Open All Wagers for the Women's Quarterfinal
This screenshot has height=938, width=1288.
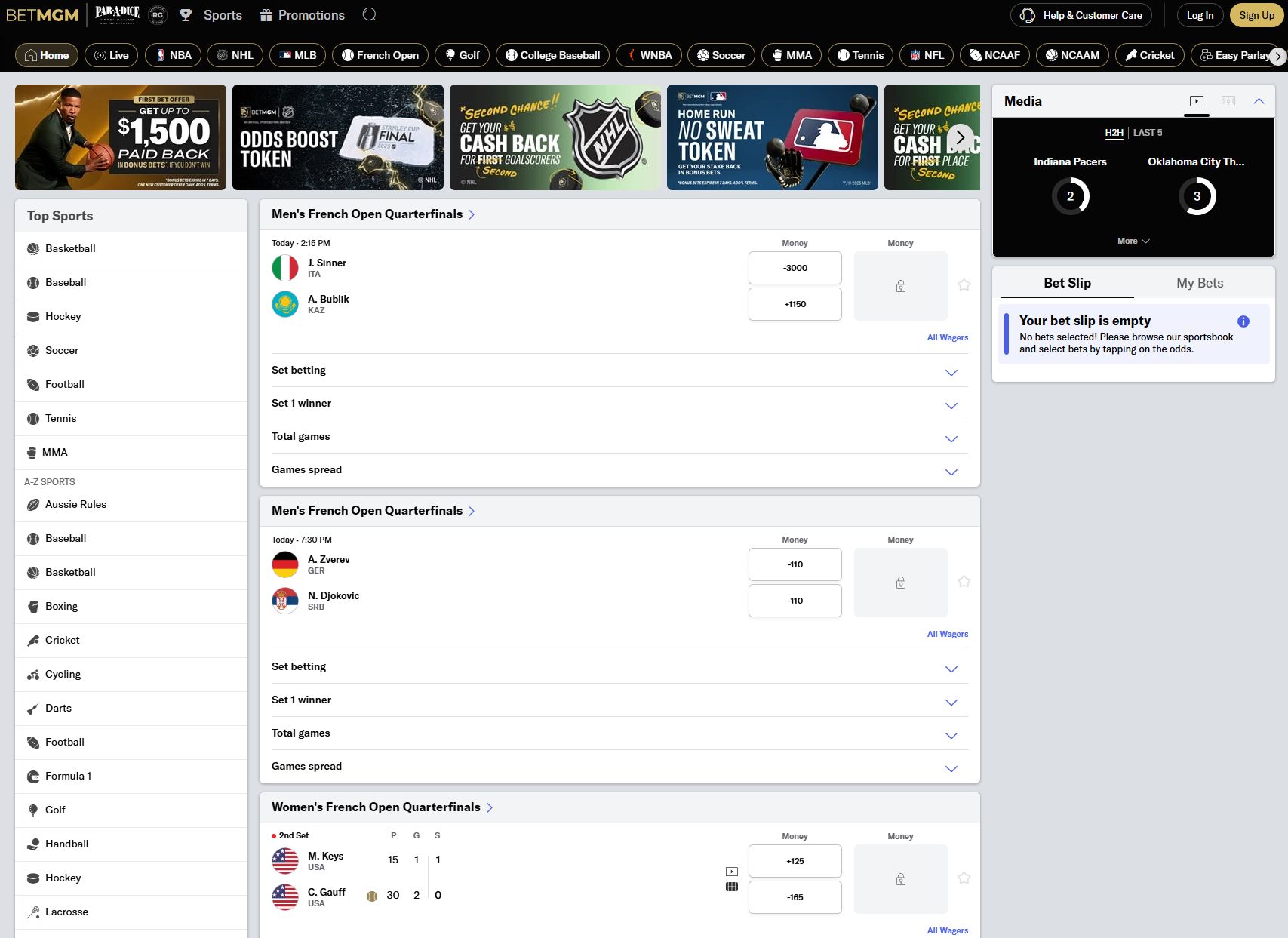[x=947, y=930]
